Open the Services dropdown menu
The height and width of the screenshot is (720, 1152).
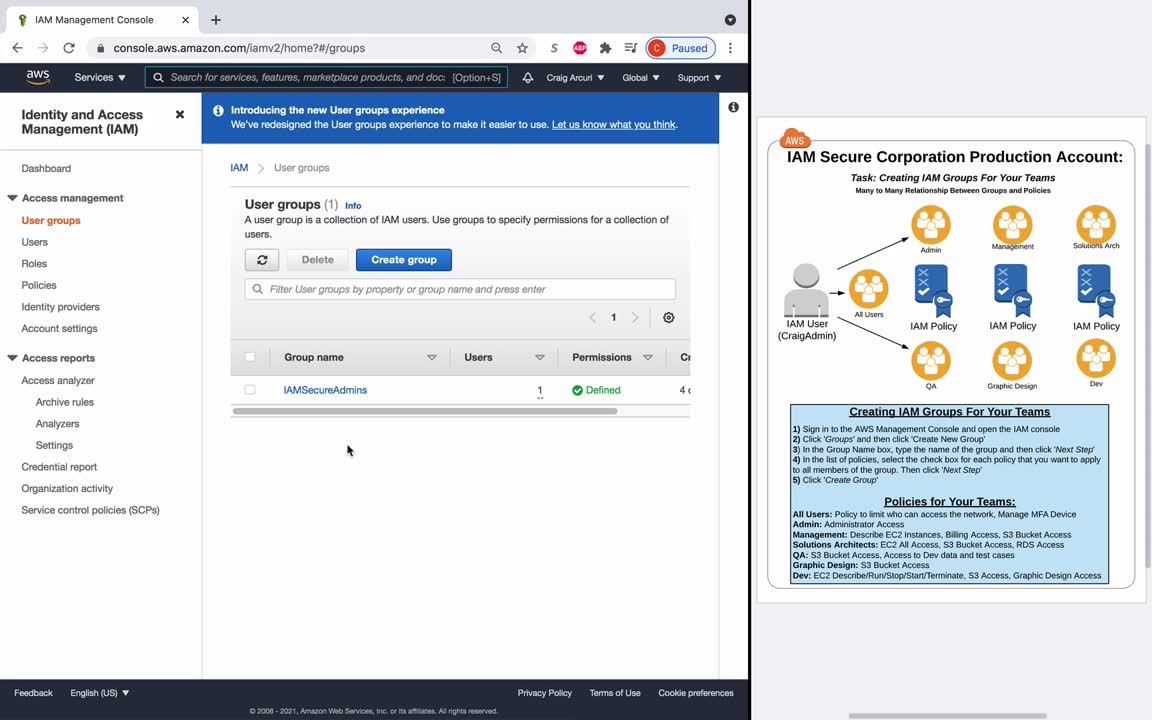(100, 77)
